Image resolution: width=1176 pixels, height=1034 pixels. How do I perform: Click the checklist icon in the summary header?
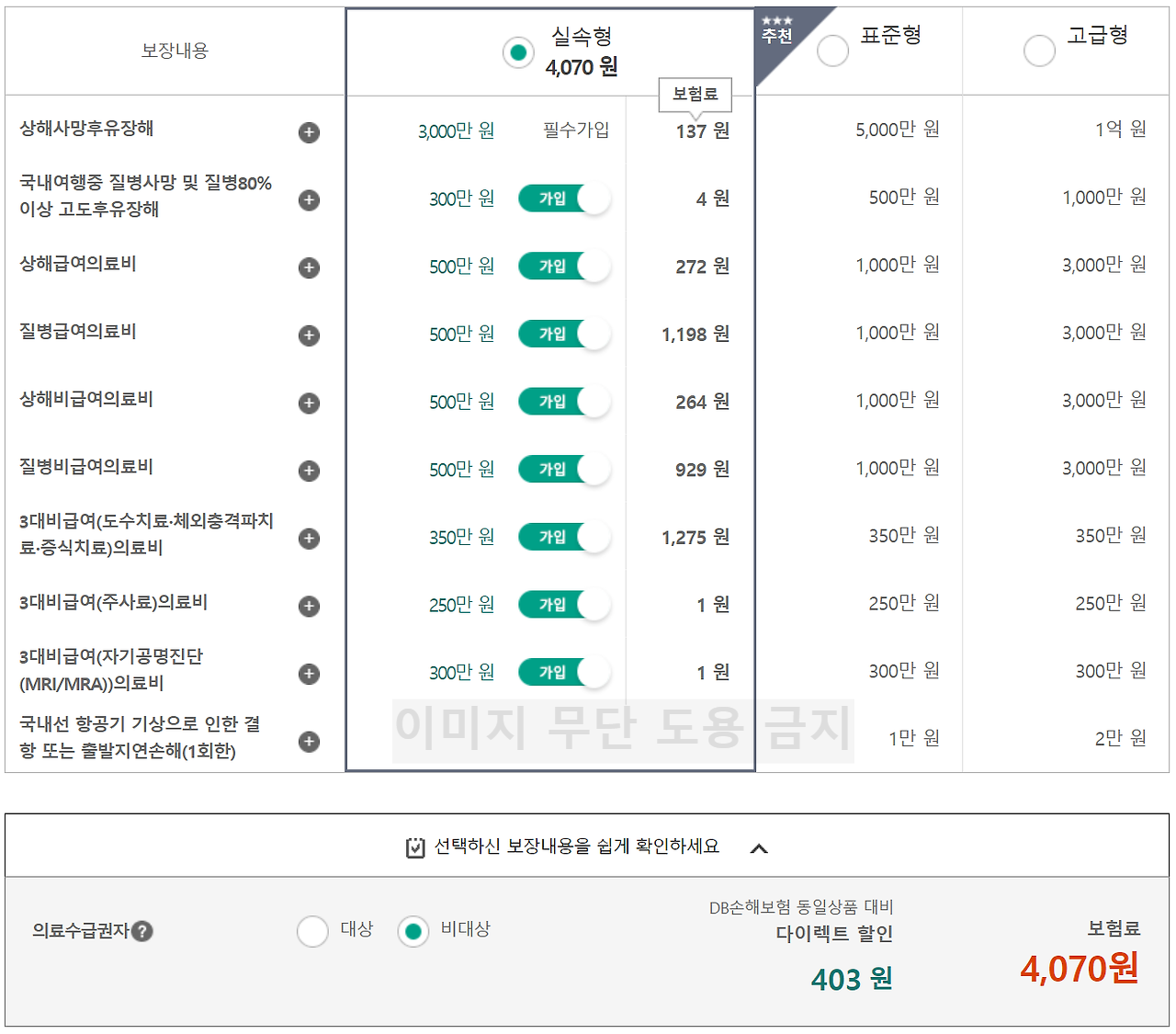pyautogui.click(x=414, y=847)
